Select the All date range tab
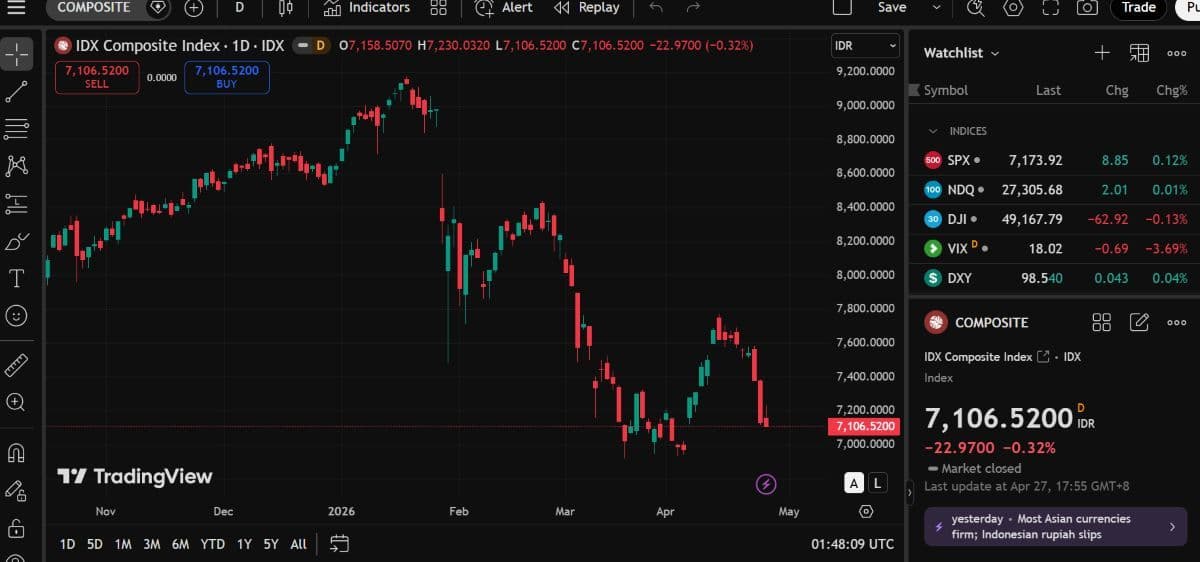Viewport: 1200px width, 562px height. tap(298, 544)
